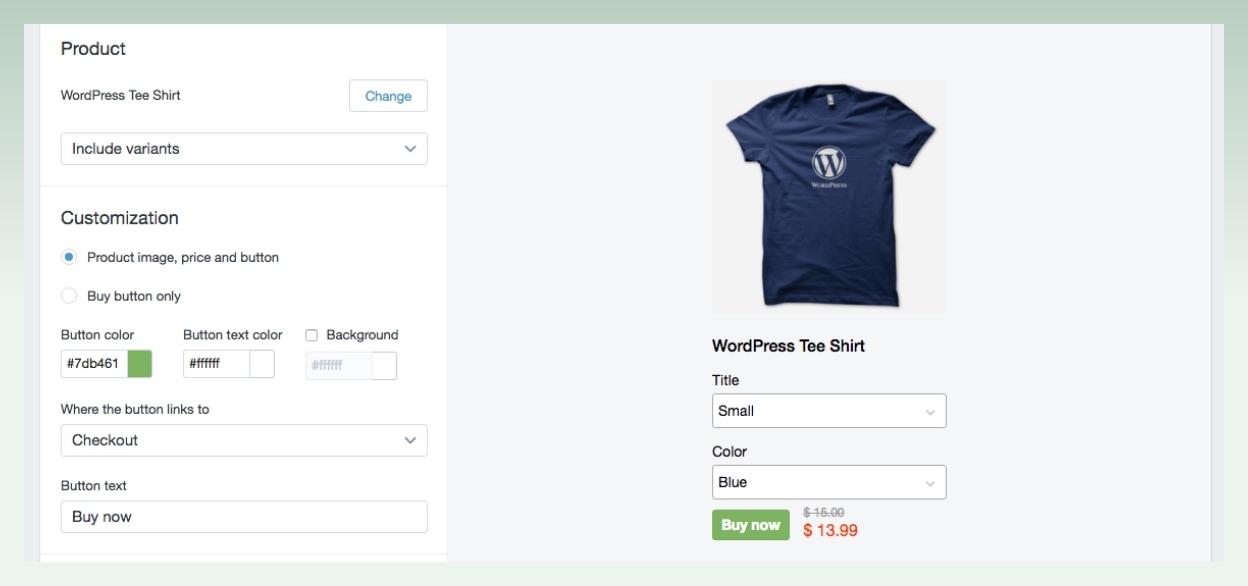Click the Change button to swap products
This screenshot has height=586, width=1248.
click(x=387, y=96)
